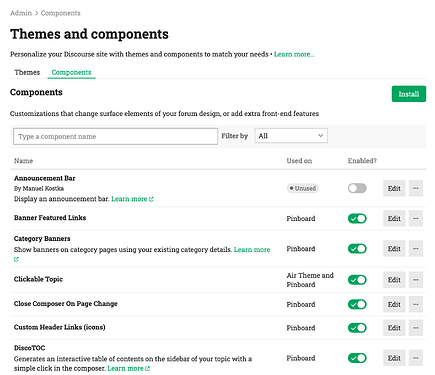Edit the Announcement Bar component

[394, 188]
